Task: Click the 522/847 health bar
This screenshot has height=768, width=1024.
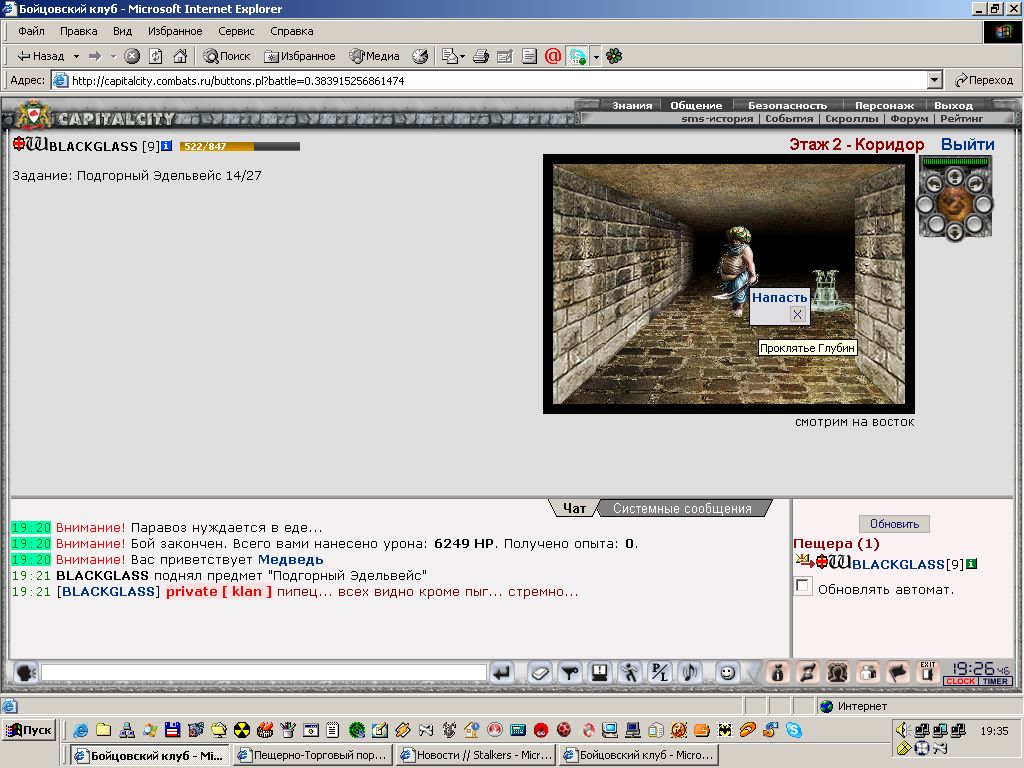Action: (x=240, y=146)
